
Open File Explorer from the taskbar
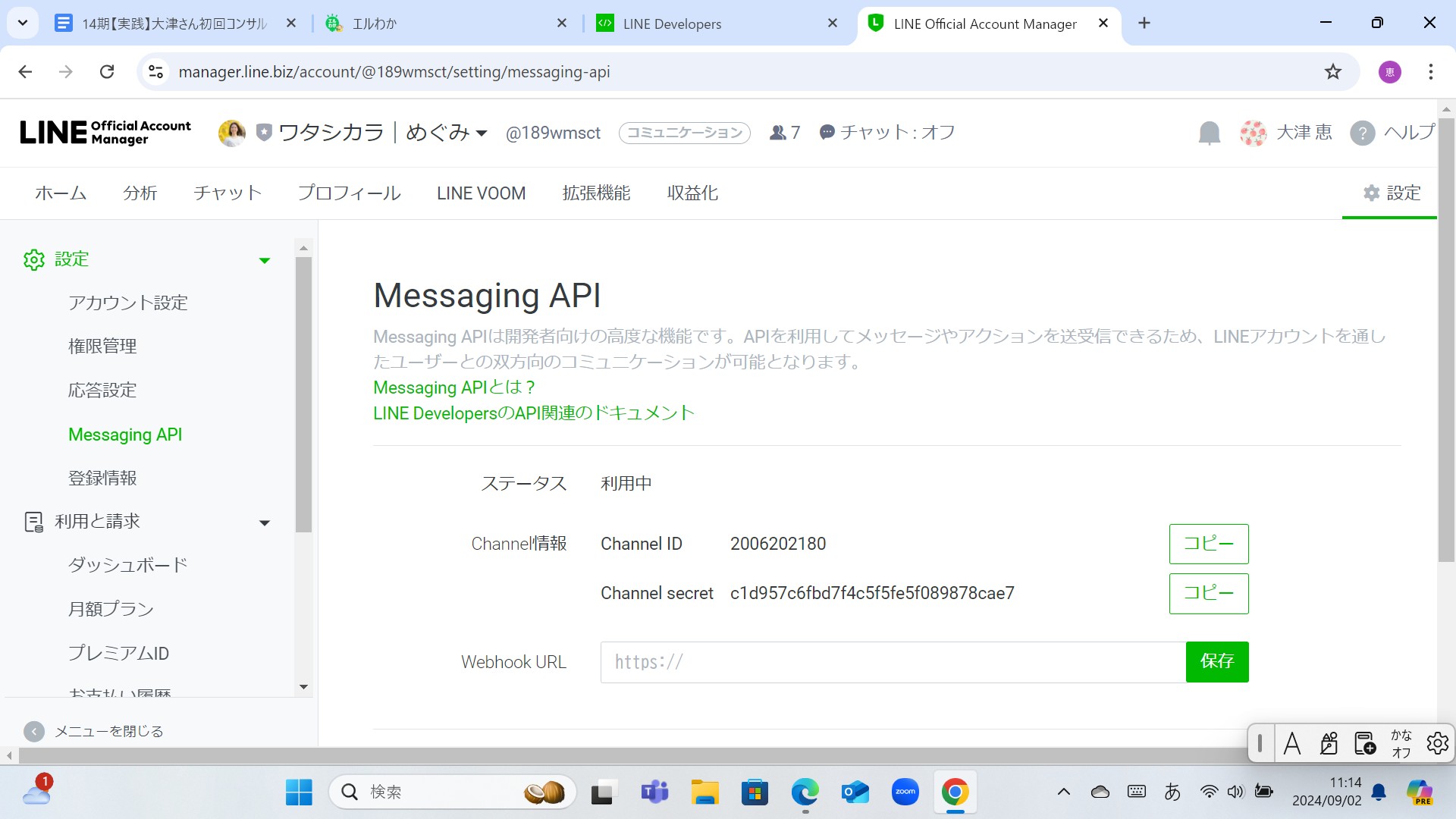pos(704,792)
